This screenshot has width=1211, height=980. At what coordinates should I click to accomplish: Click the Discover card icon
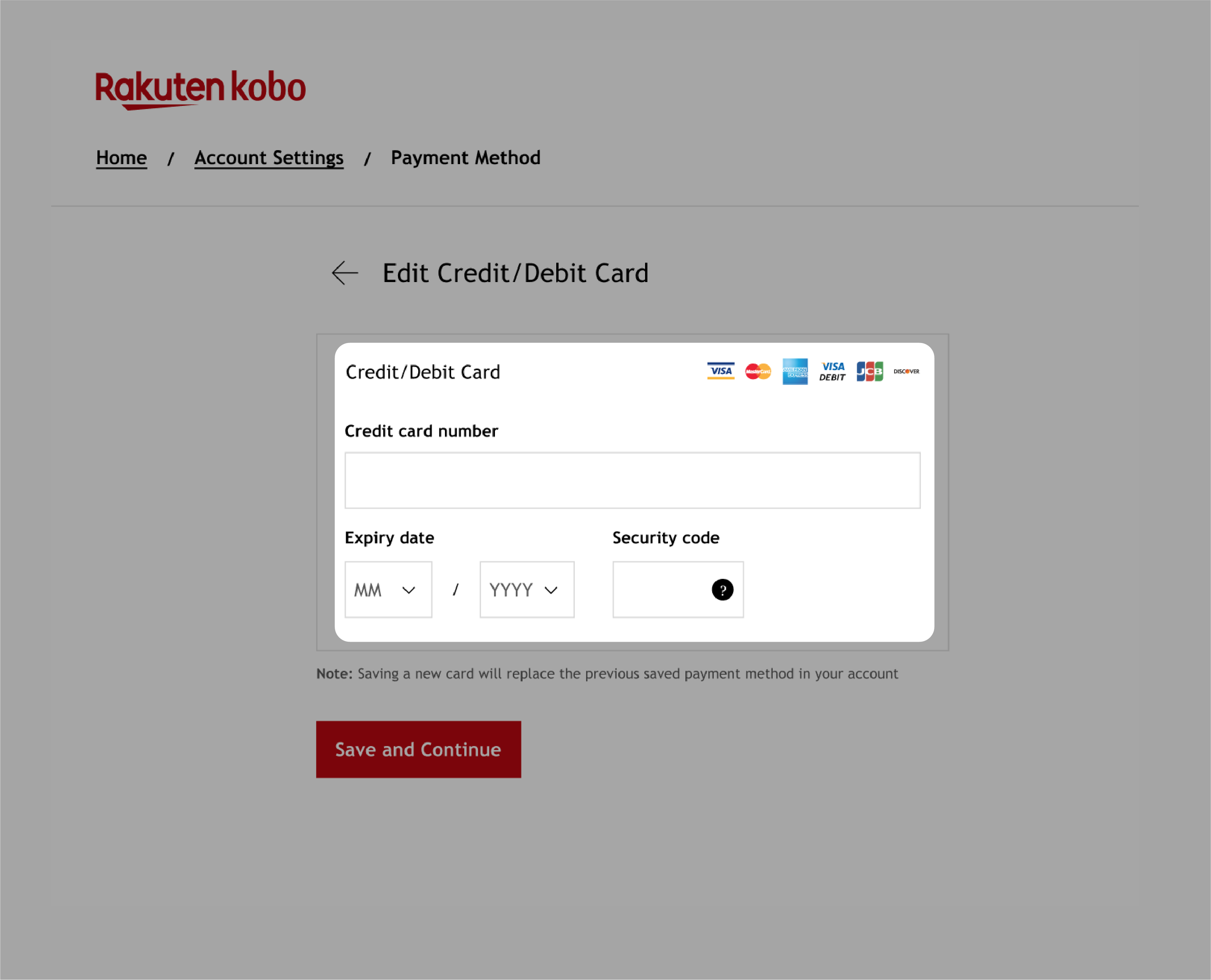point(906,371)
